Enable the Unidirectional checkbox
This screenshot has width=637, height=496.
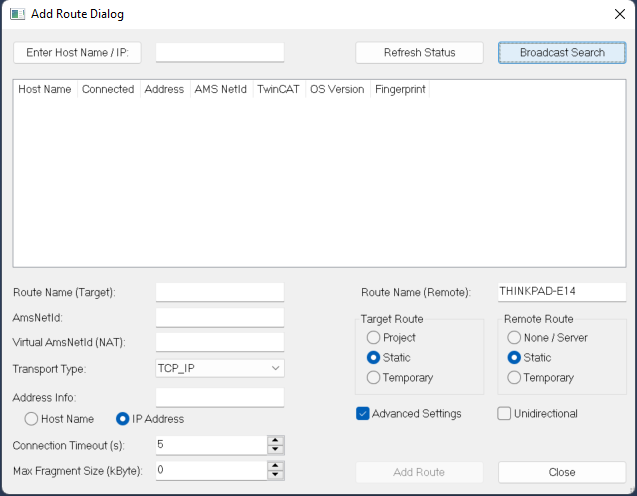[x=504, y=414]
